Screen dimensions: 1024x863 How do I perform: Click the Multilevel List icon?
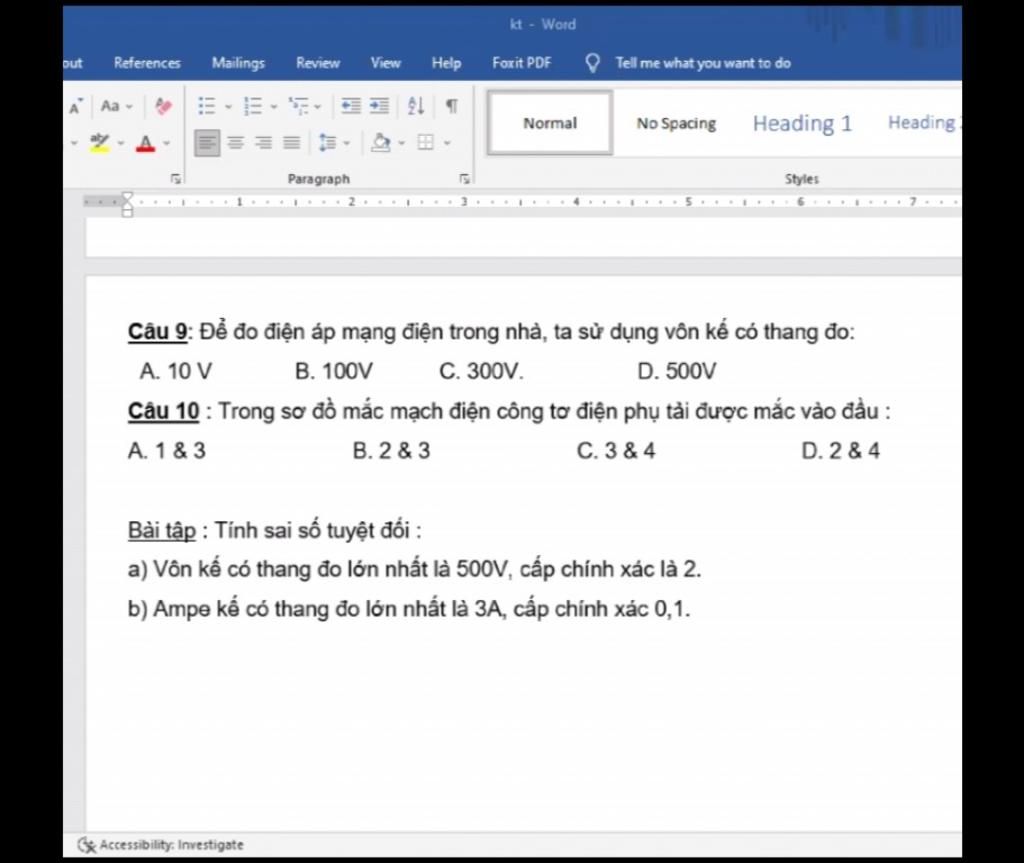point(299,106)
